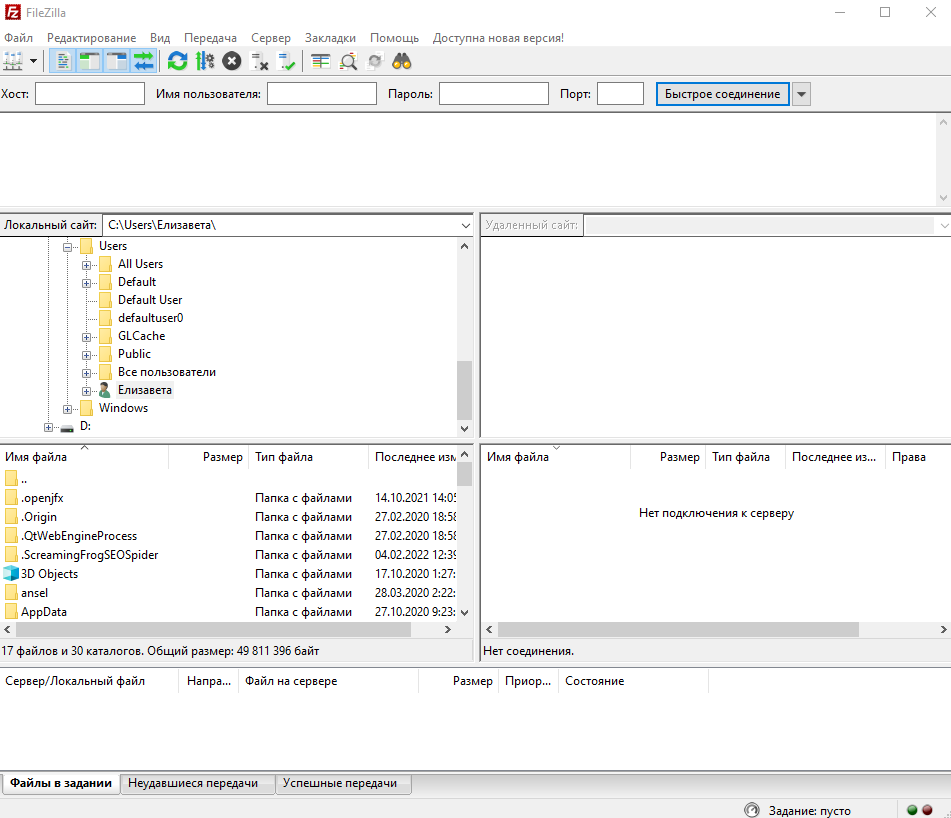
Task: Click the disconnect from server icon
Action: pos(260,61)
